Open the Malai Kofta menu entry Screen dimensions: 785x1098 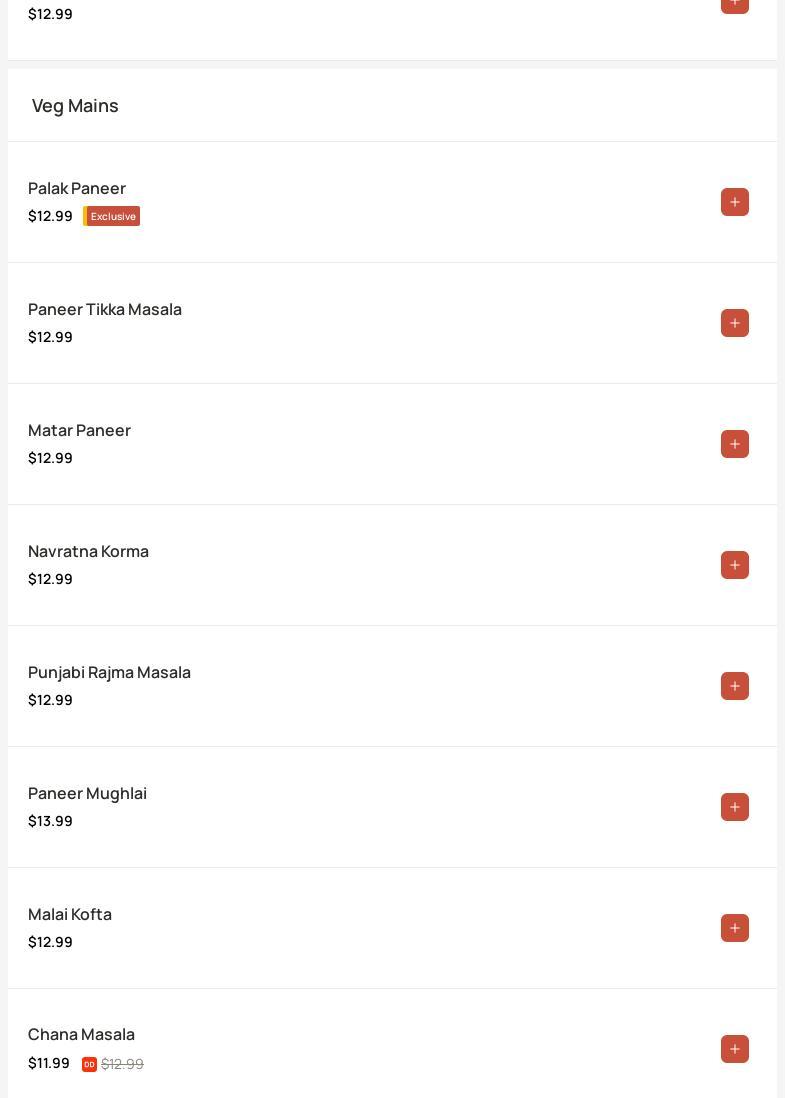coord(70,915)
